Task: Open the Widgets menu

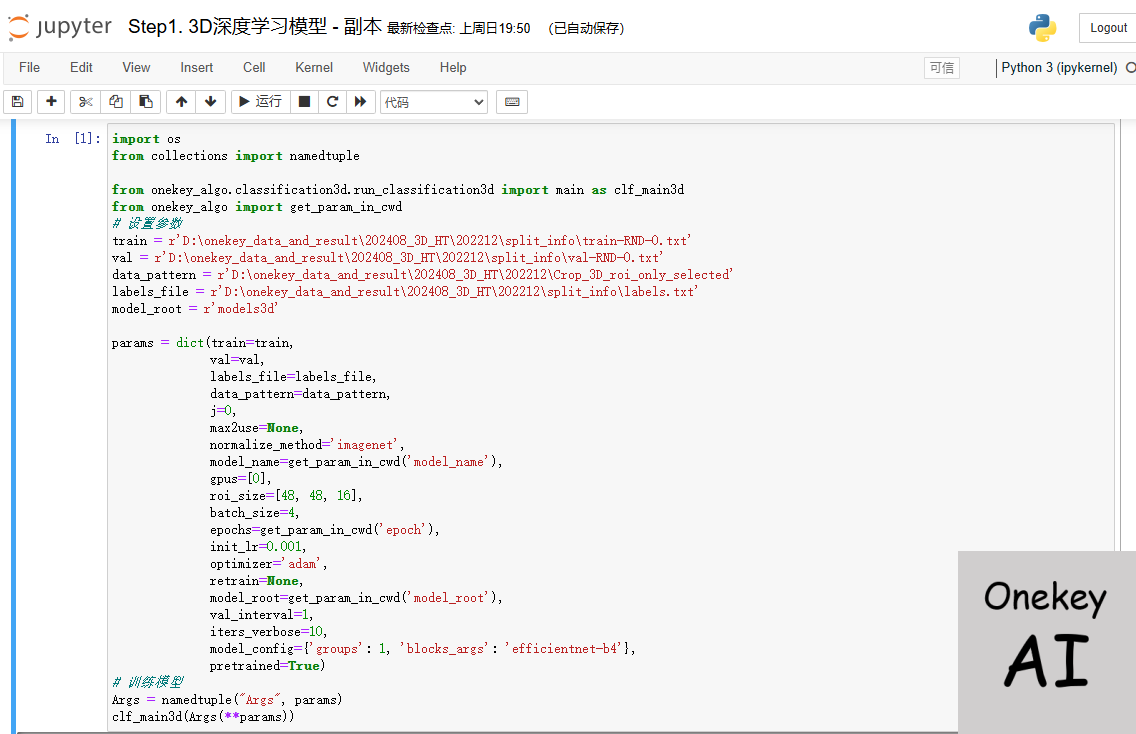Action: coord(386,68)
